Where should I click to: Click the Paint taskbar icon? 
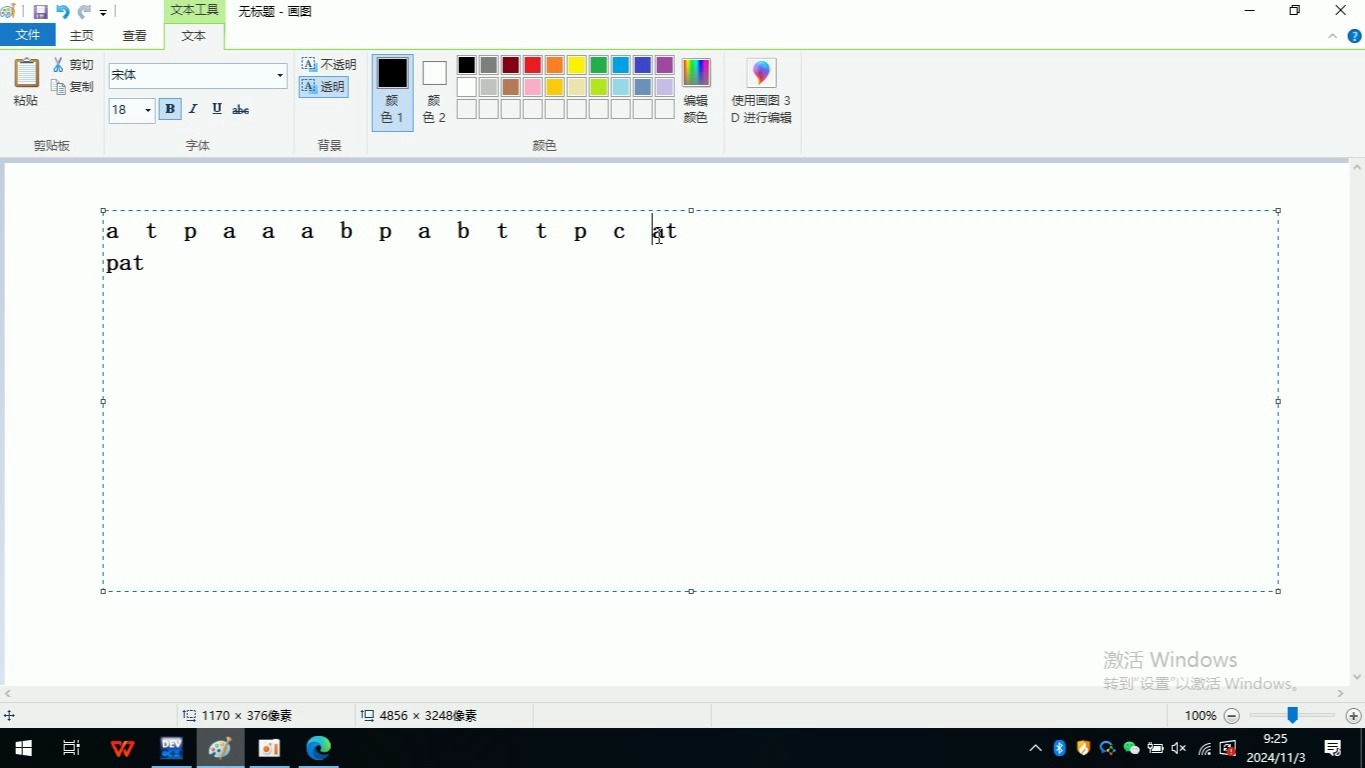220,748
